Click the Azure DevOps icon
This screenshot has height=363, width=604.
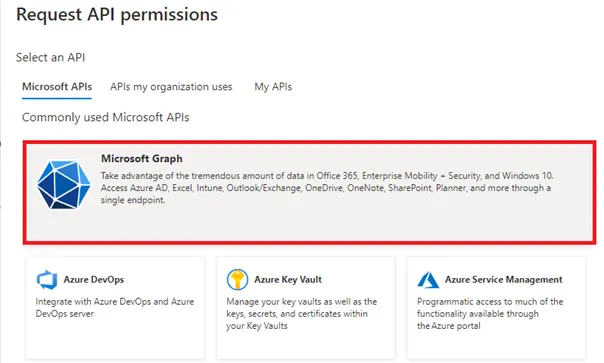[47, 279]
